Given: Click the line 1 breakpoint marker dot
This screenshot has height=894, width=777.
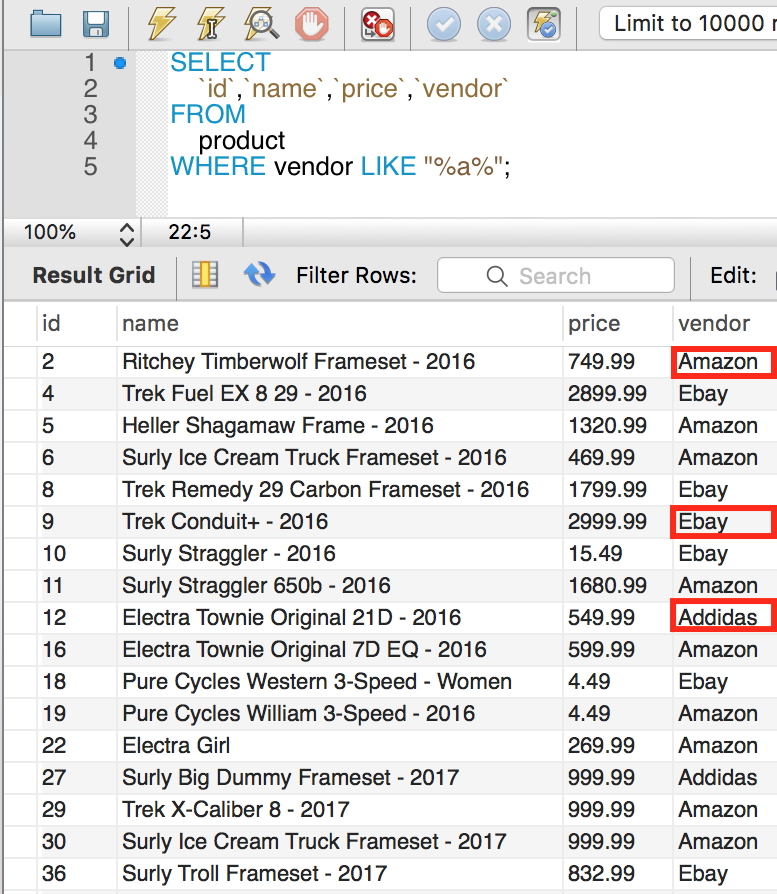Looking at the screenshot, I should [120, 63].
